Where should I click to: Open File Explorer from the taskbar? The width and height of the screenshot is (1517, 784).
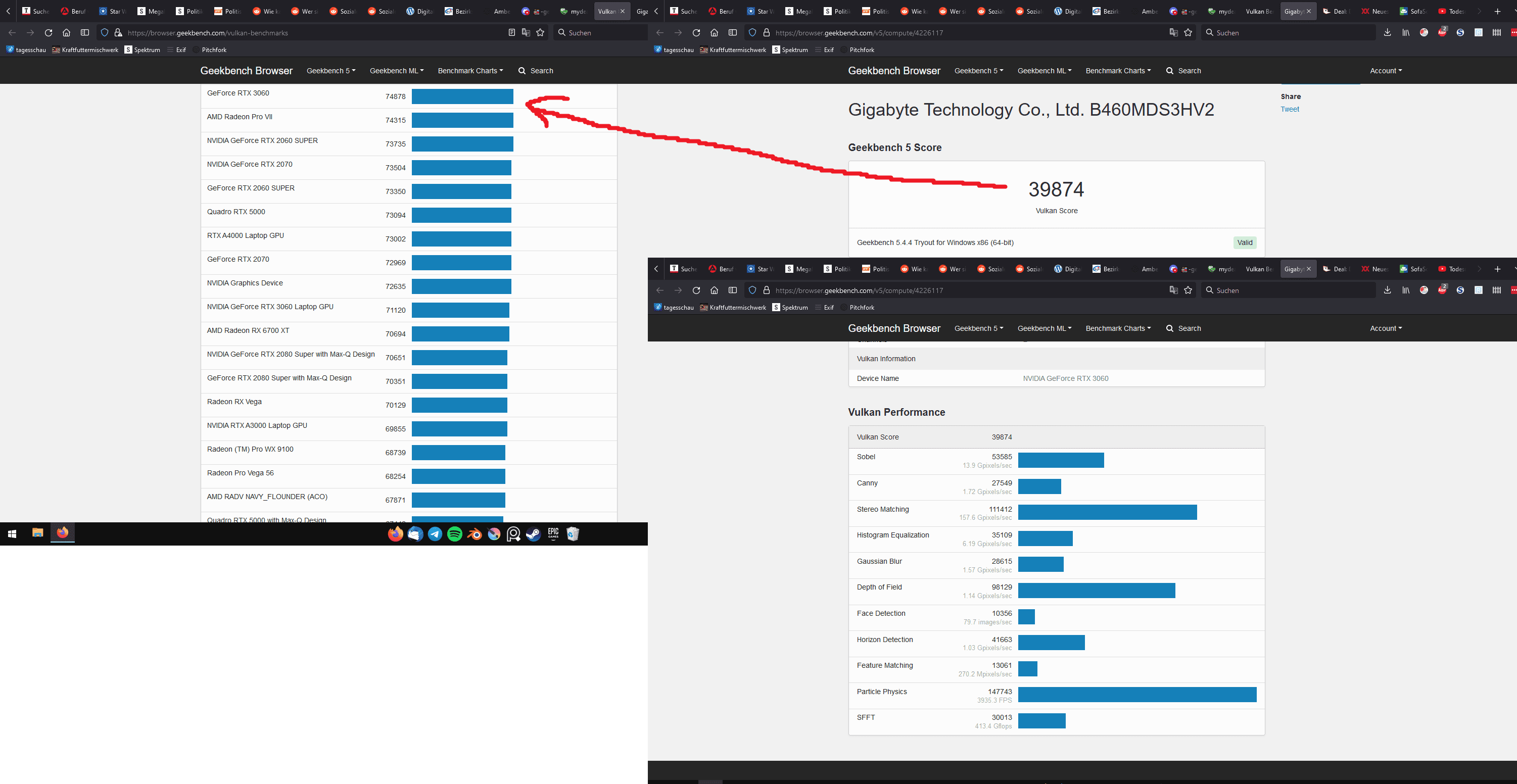[38, 532]
